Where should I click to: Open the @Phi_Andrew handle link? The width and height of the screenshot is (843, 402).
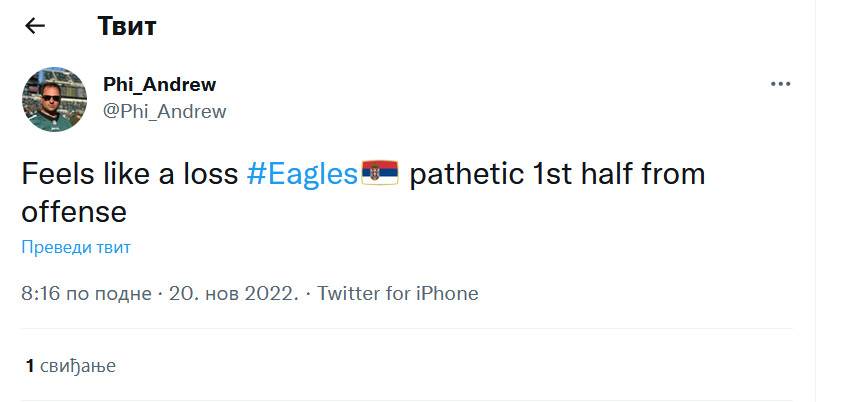[164, 111]
